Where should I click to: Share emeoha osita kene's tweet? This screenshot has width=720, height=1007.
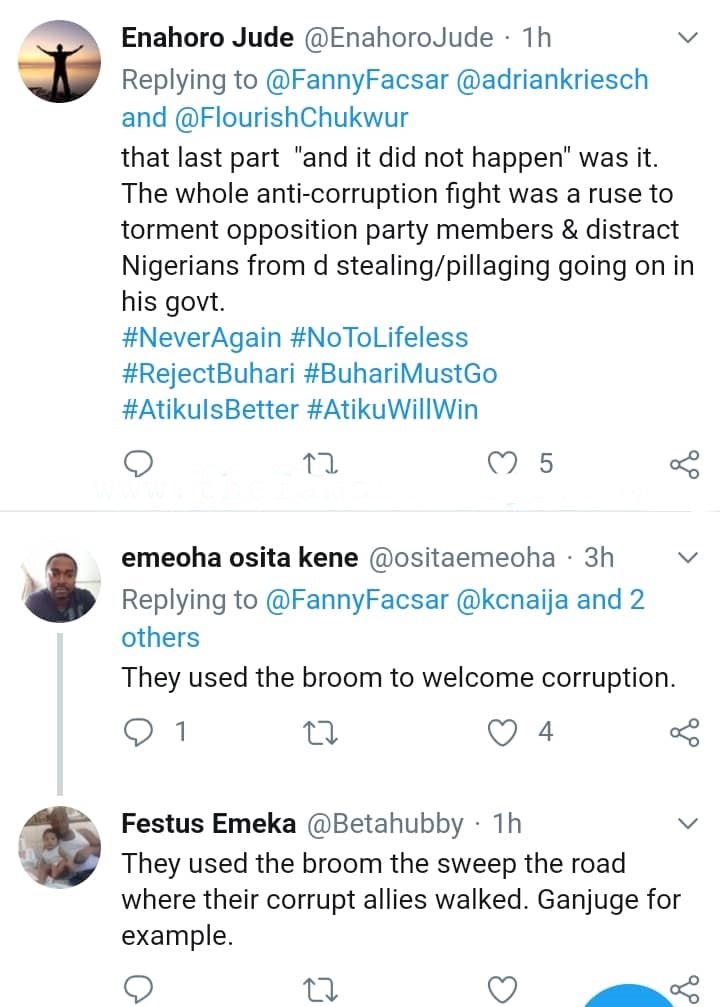(x=684, y=732)
